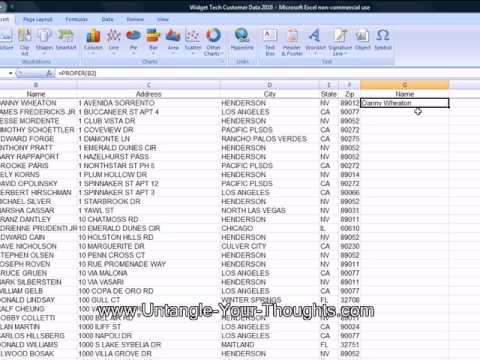Select cell 1 CLUB VISTA DR
The height and width of the screenshot is (360, 480).
coord(148,121)
